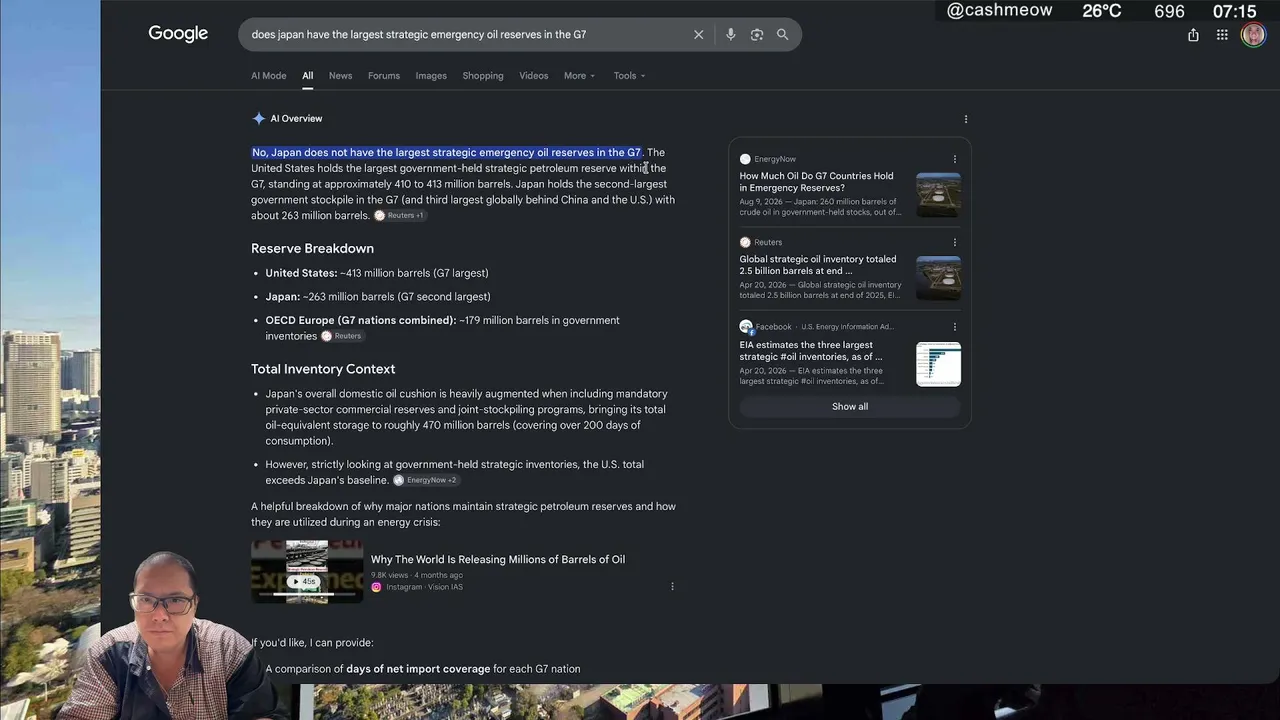The height and width of the screenshot is (720, 1280).
Task: Switch to the Forums tab
Action: pos(384,76)
